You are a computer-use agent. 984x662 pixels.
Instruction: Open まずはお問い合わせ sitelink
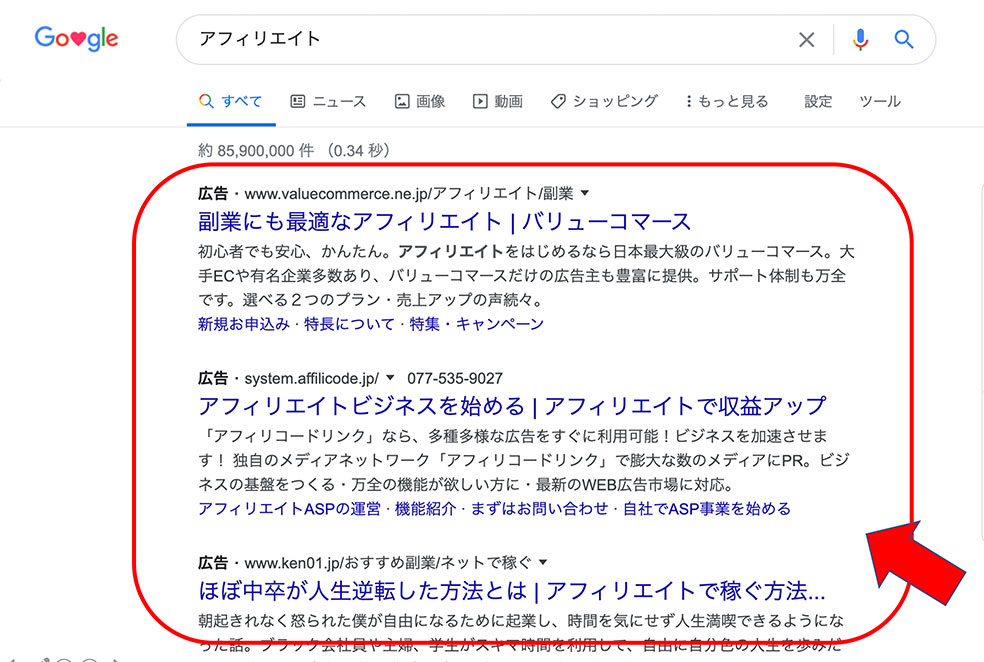[x=540, y=508]
